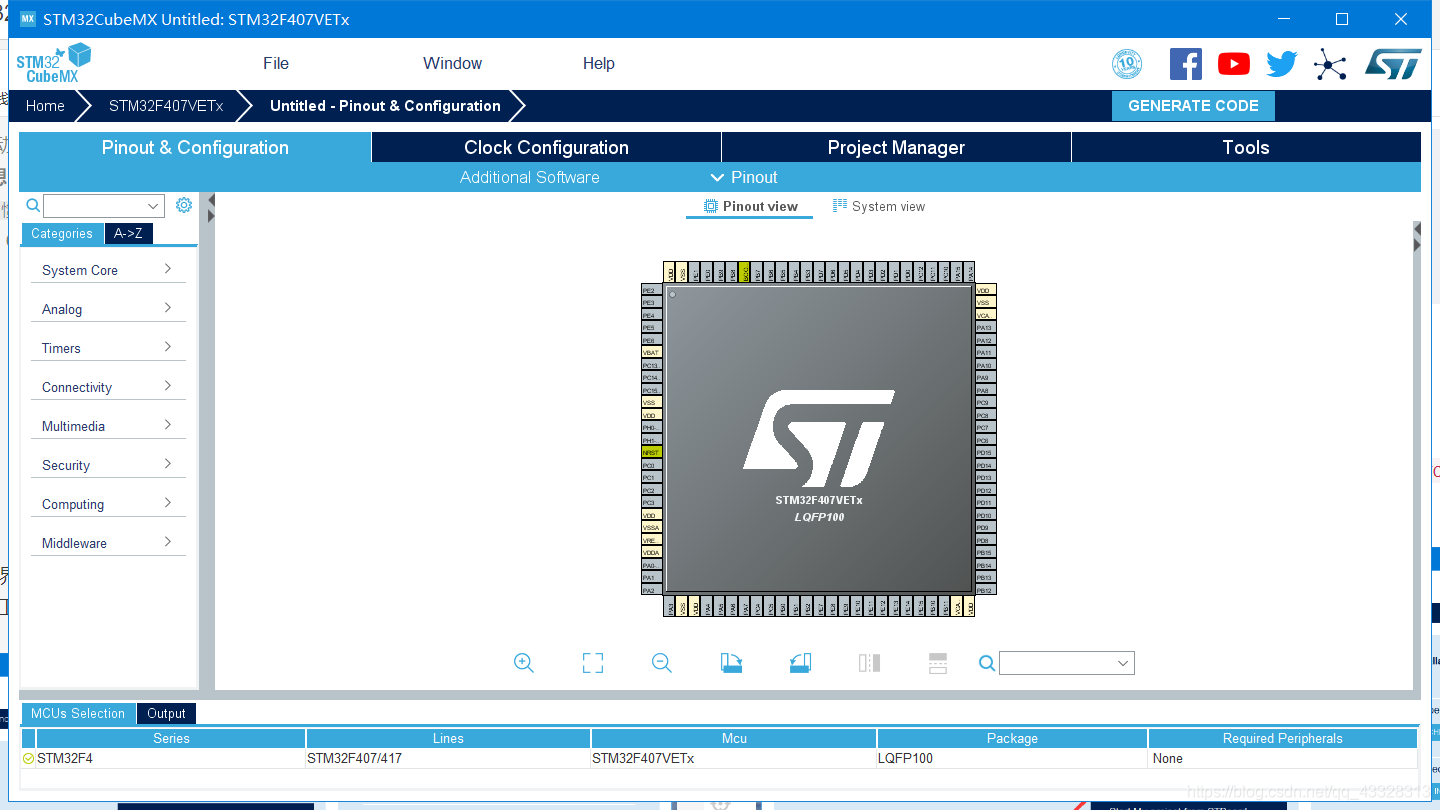
Task: Select the A->Z sorting tab
Action: click(x=128, y=233)
